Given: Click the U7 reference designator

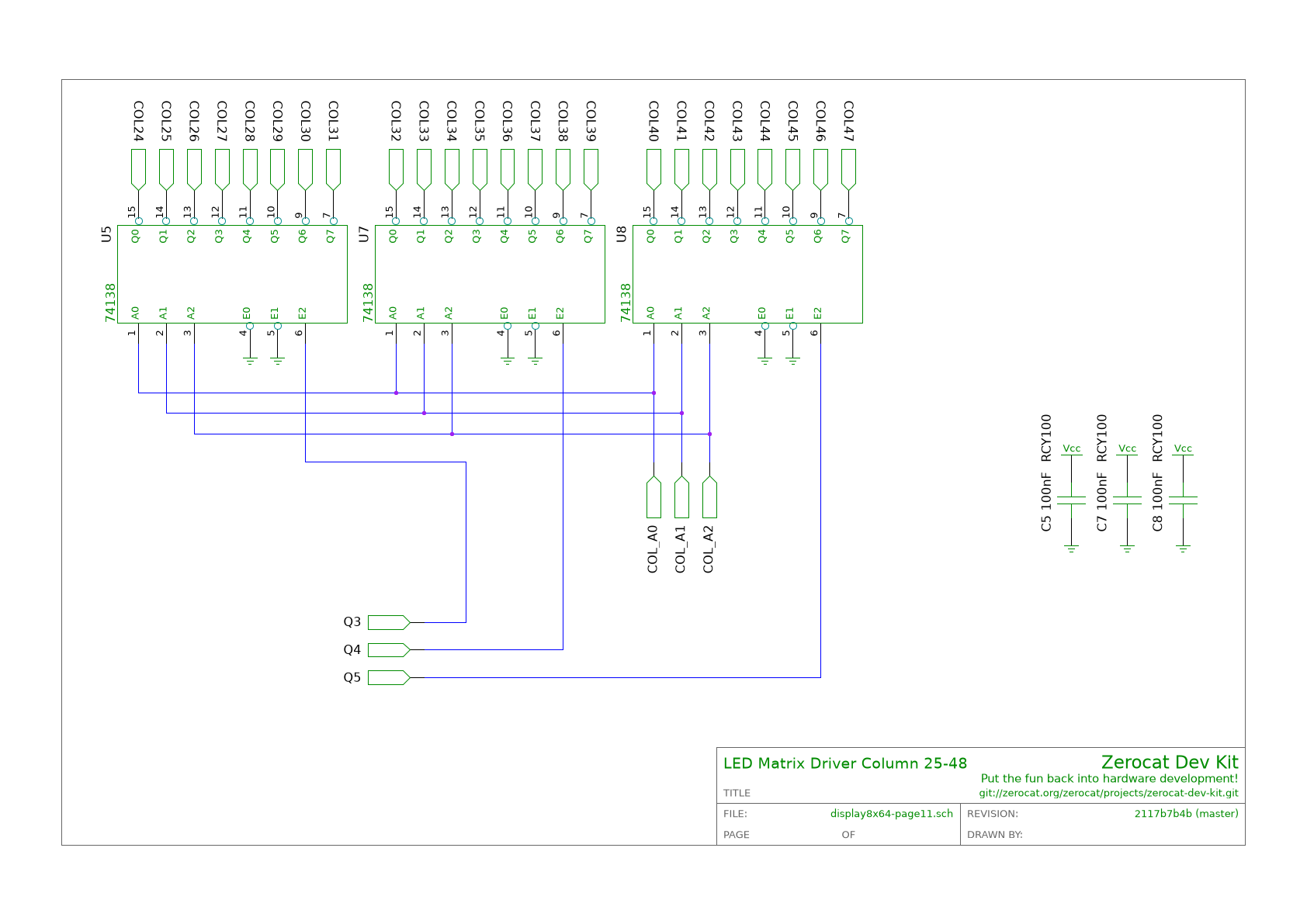Looking at the screenshot, I should click(x=364, y=234).
